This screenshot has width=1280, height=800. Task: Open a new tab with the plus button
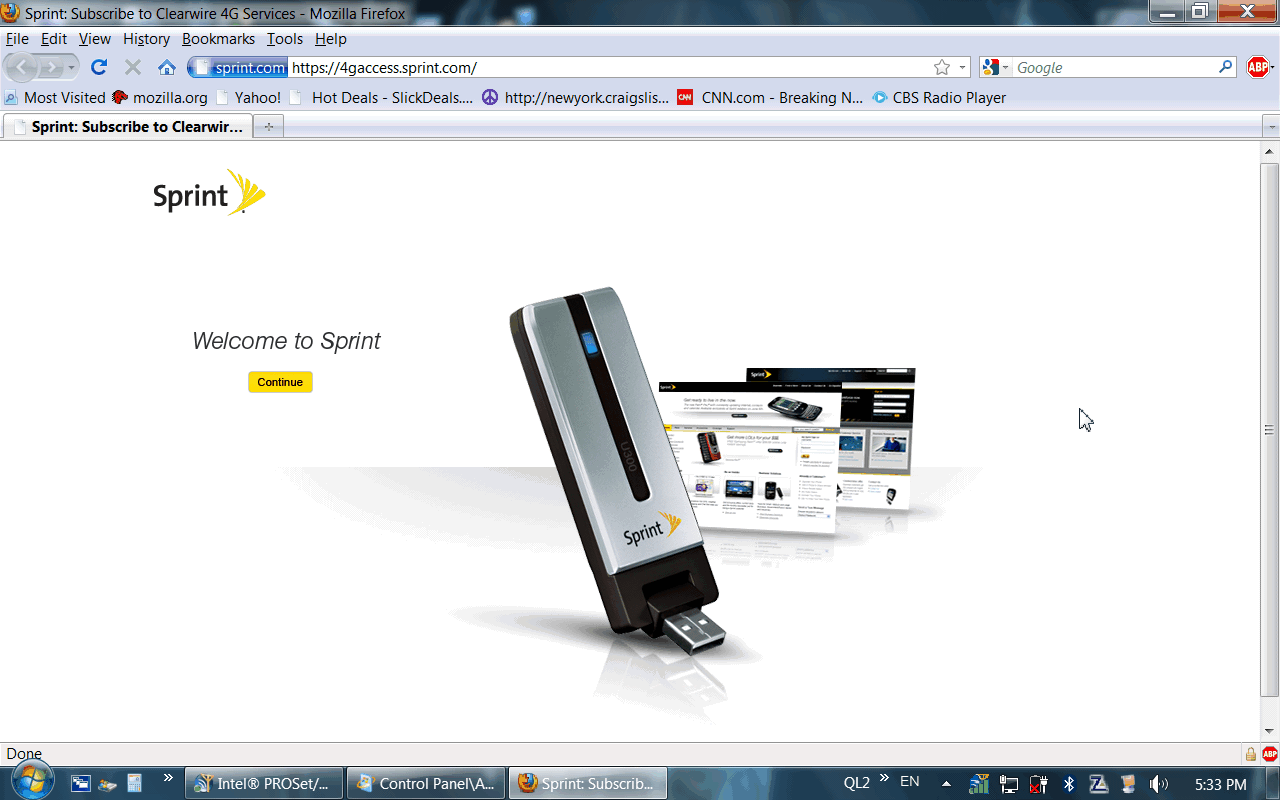point(268,127)
